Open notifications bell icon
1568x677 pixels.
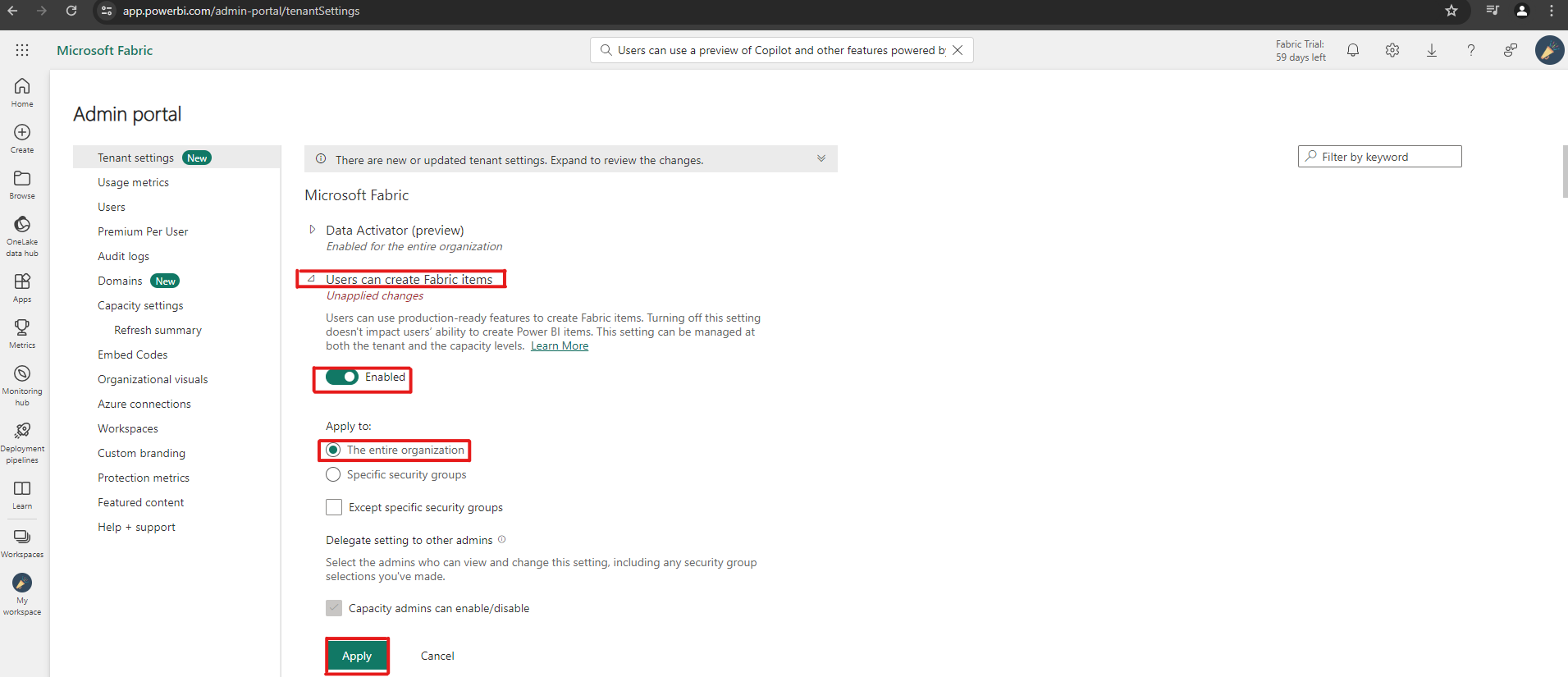tap(1353, 50)
